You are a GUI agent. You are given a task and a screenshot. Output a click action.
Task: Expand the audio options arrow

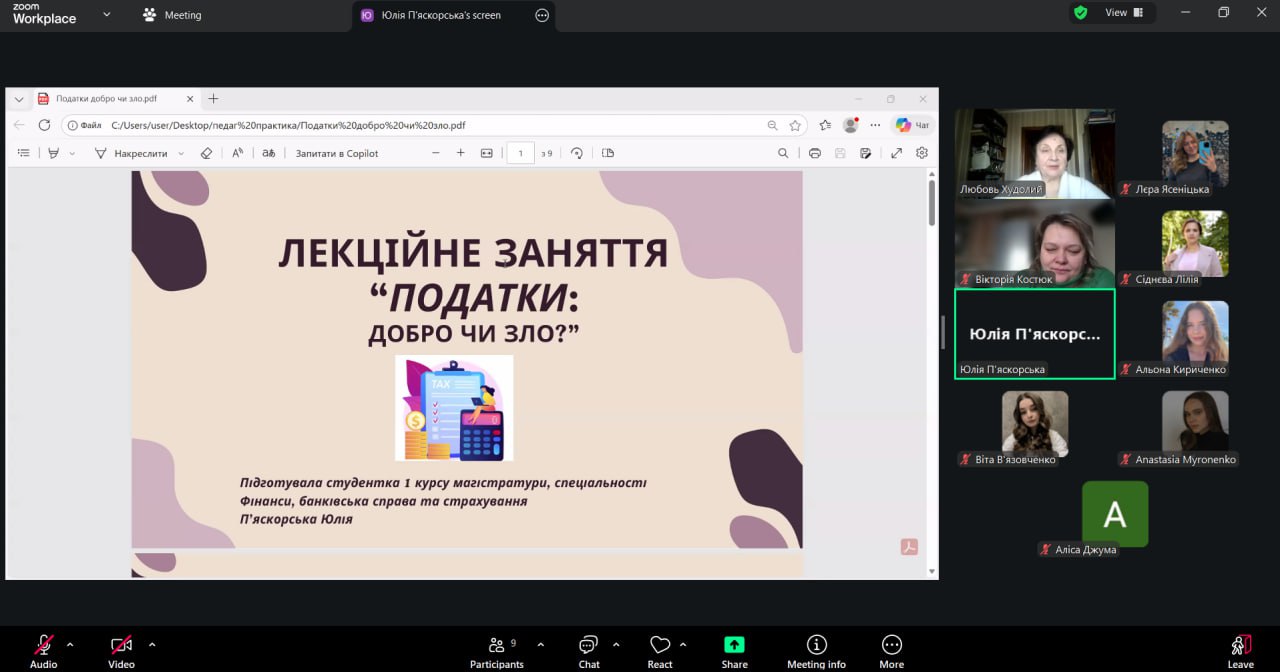click(70, 644)
